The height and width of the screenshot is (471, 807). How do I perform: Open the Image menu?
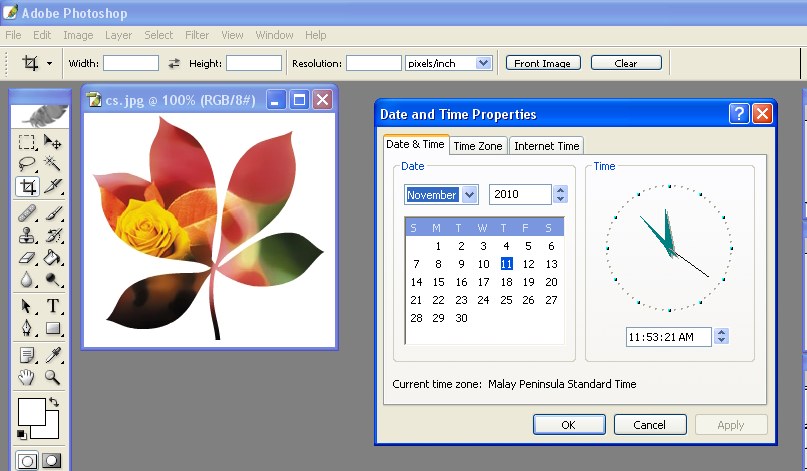click(78, 35)
